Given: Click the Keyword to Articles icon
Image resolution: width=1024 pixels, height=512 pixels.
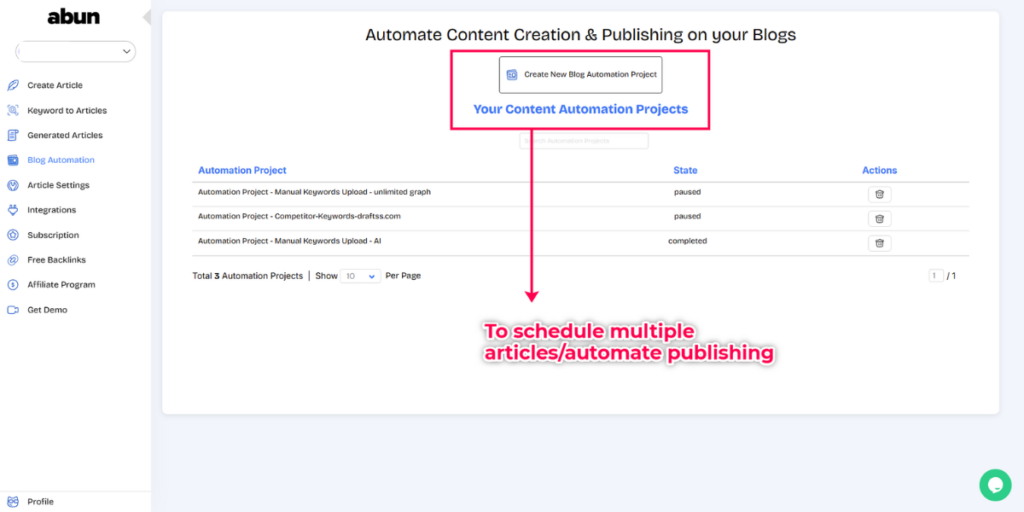Looking at the screenshot, I should (x=12, y=110).
